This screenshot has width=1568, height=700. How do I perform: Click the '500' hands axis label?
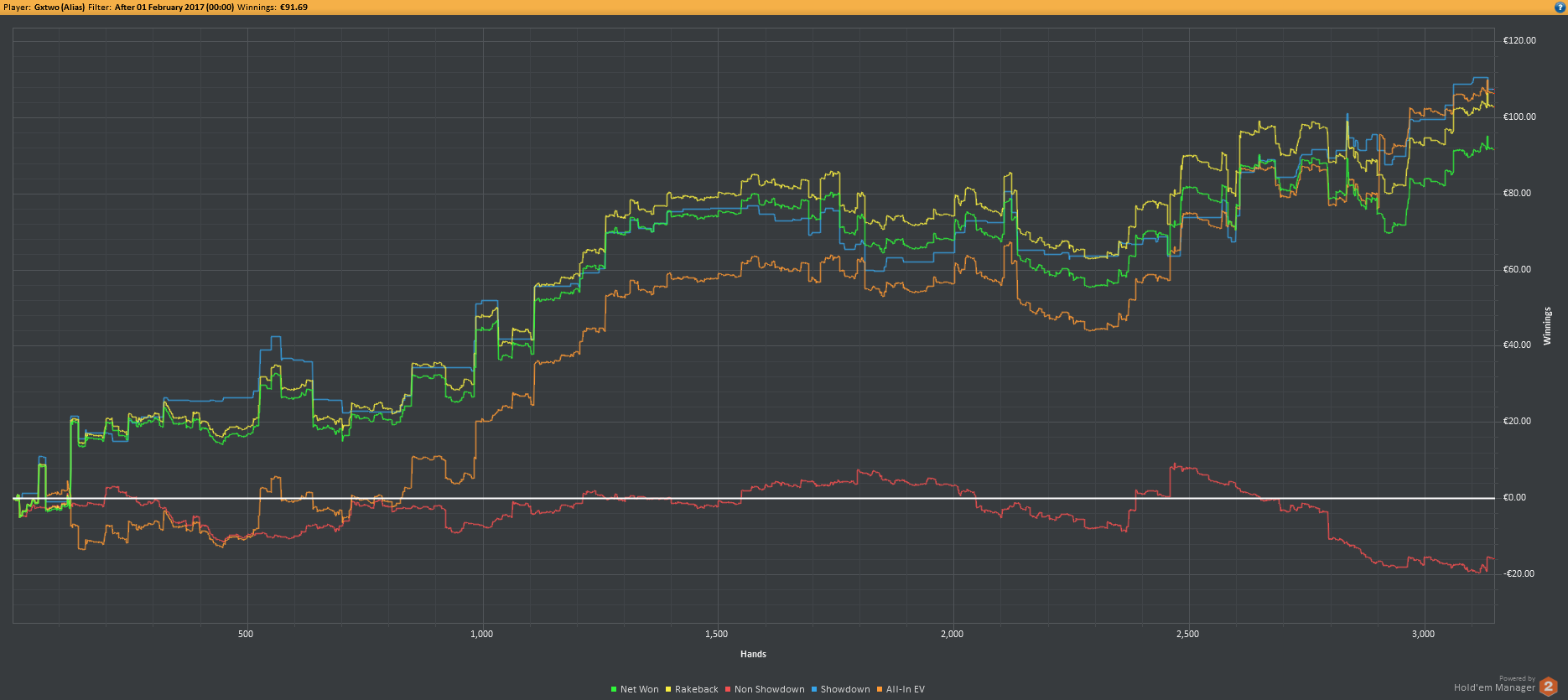coord(246,634)
